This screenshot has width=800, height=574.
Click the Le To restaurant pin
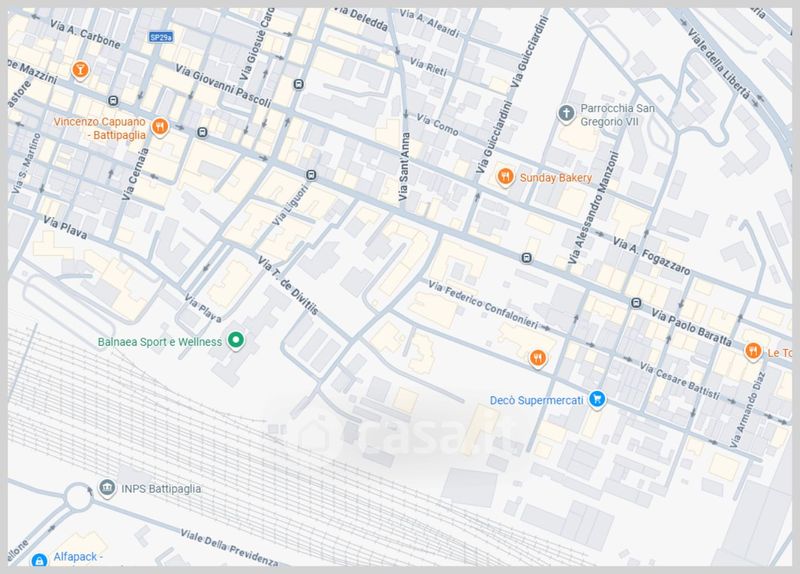pyautogui.click(x=752, y=350)
